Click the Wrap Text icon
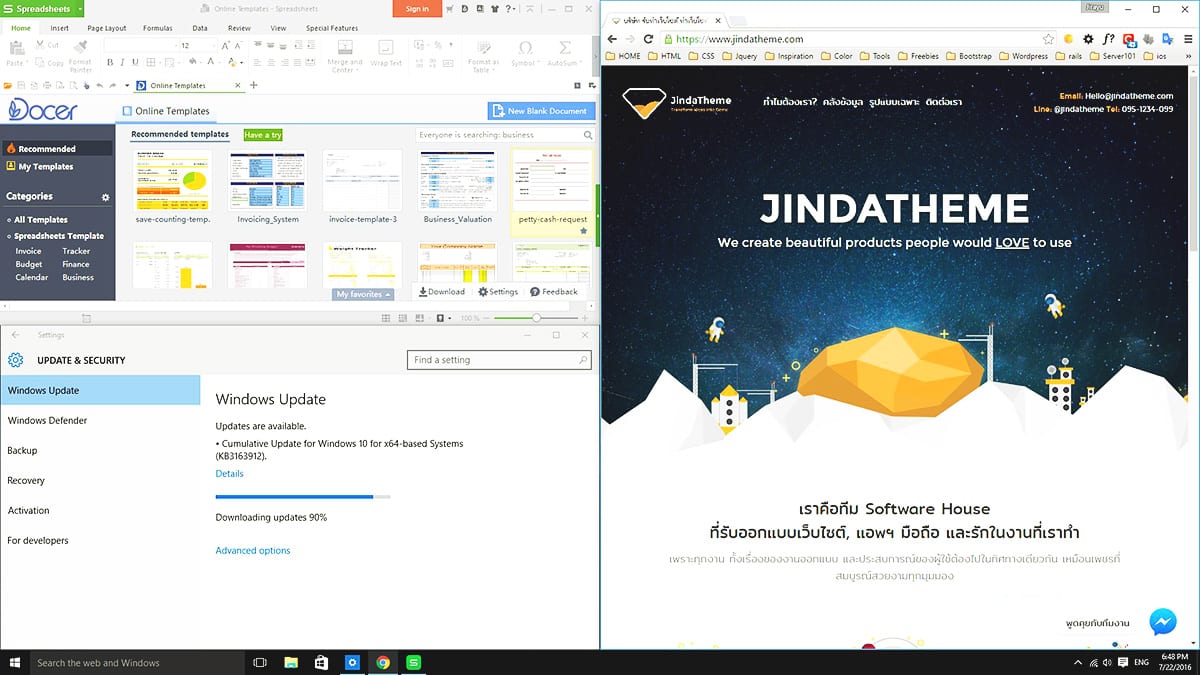The height and width of the screenshot is (675, 1200). pos(386,54)
